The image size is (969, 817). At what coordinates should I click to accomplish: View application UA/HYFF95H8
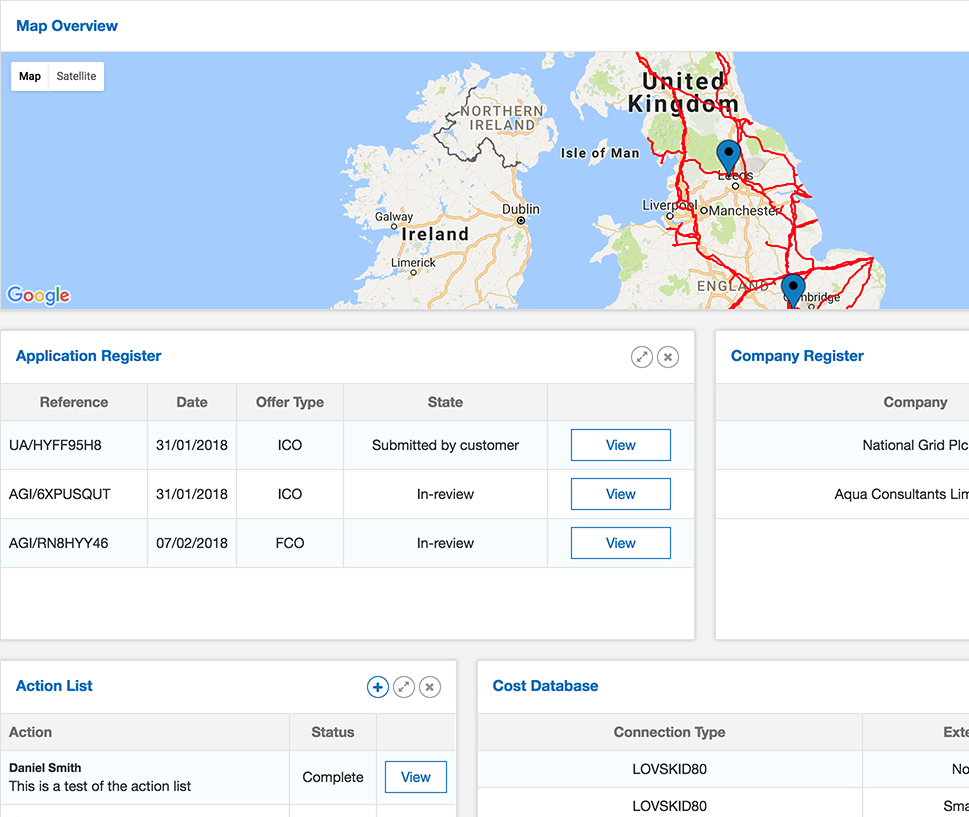click(620, 446)
